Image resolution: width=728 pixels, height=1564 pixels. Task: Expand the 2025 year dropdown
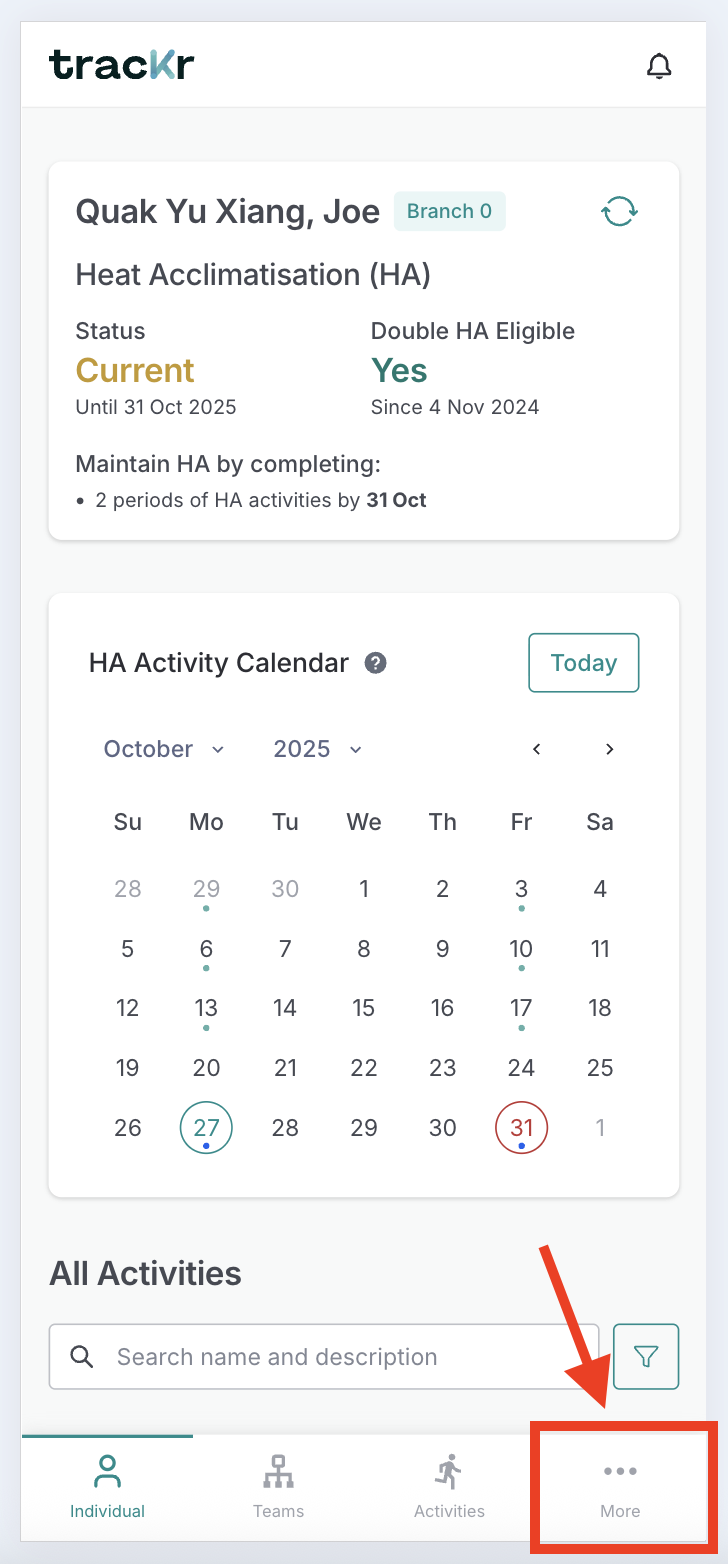point(317,749)
